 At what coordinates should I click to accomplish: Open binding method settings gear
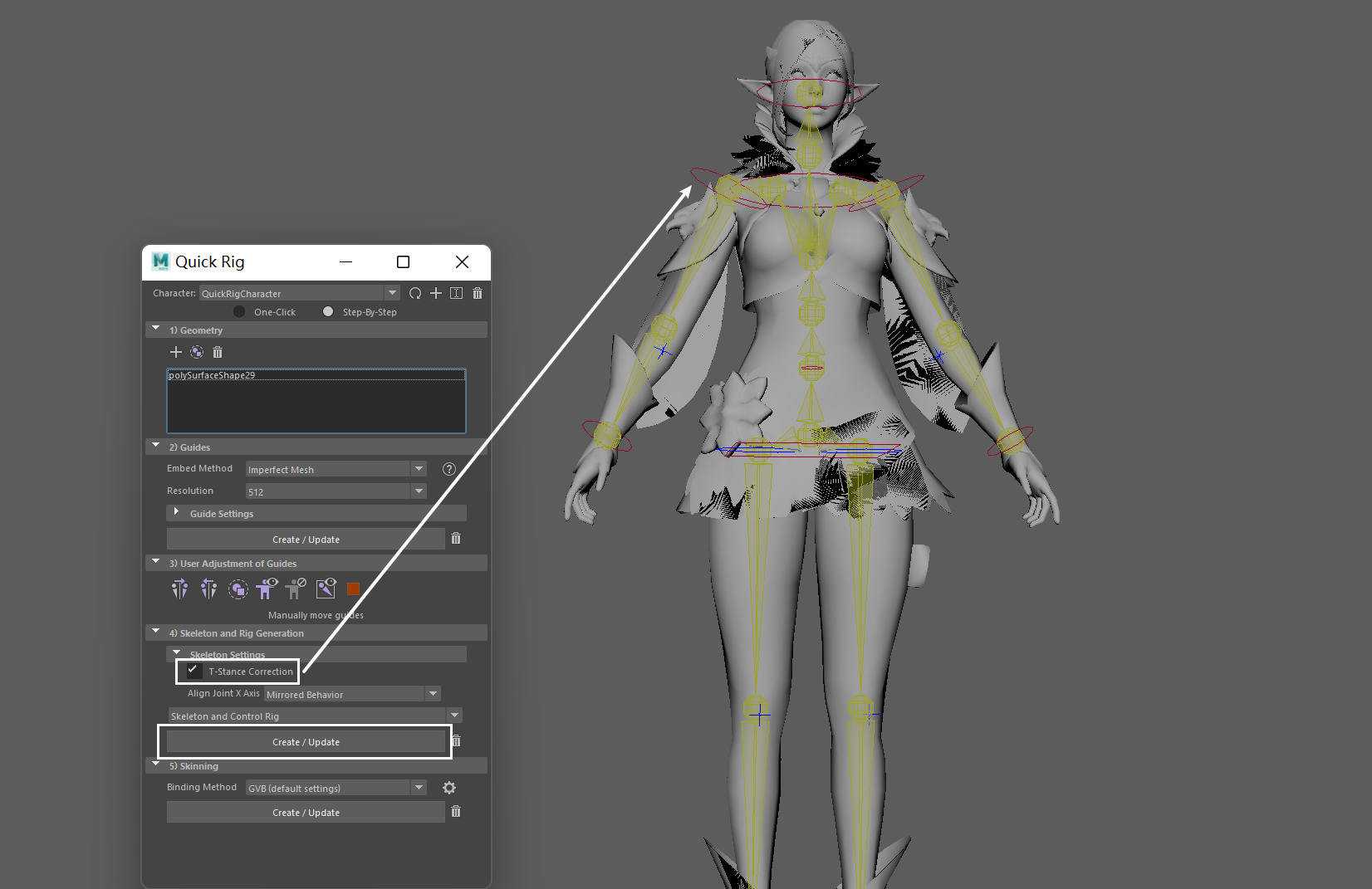449,788
